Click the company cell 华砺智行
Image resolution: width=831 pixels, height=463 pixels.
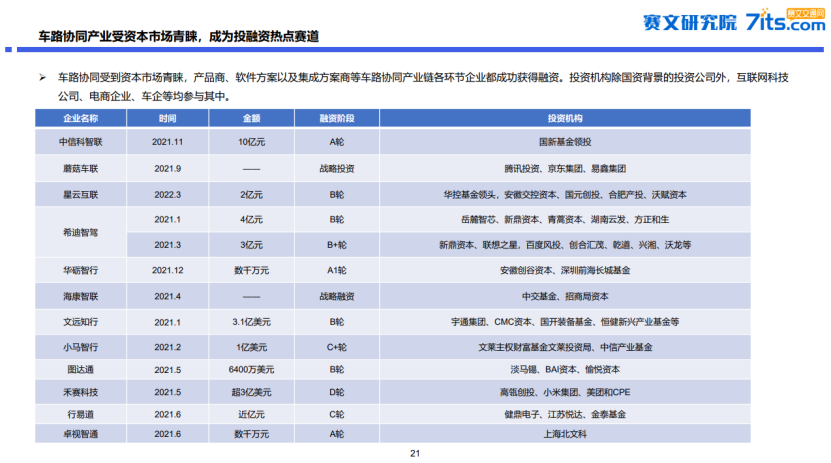pos(81,270)
